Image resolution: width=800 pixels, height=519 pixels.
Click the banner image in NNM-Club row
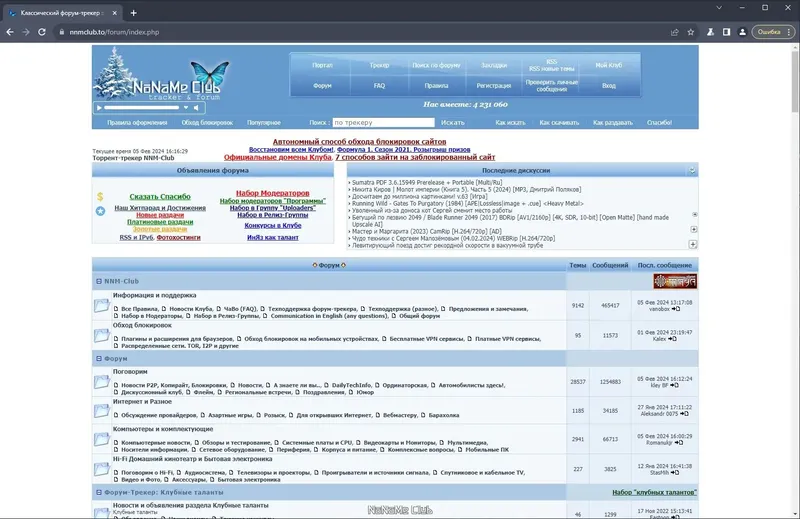(675, 281)
